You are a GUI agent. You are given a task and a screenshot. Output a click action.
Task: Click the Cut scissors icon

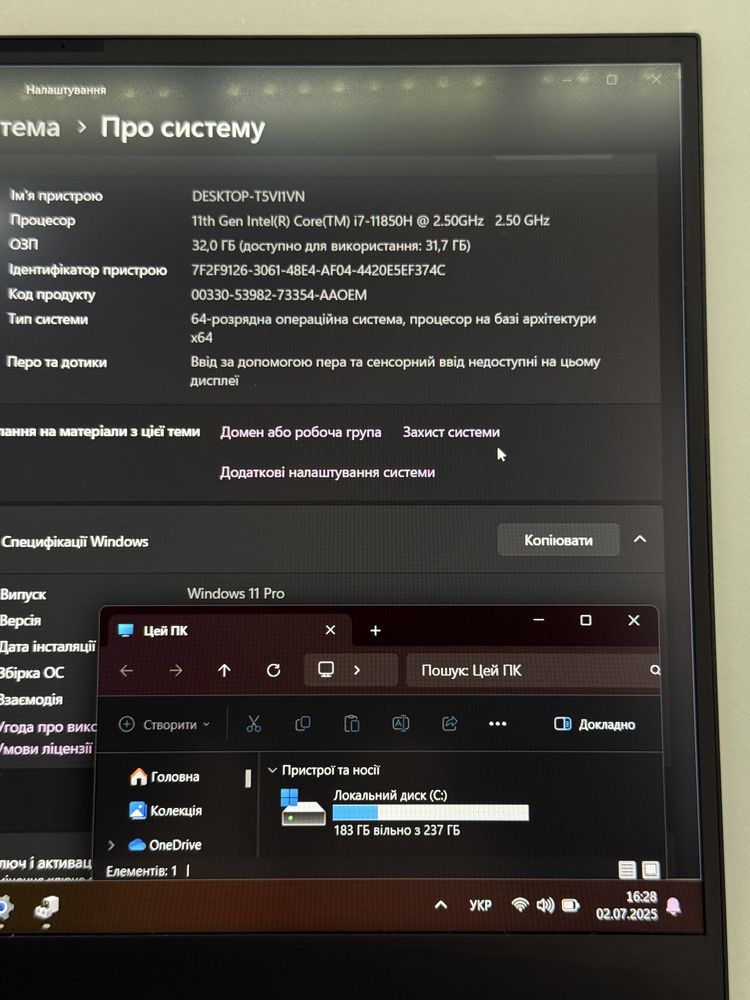[x=254, y=724]
